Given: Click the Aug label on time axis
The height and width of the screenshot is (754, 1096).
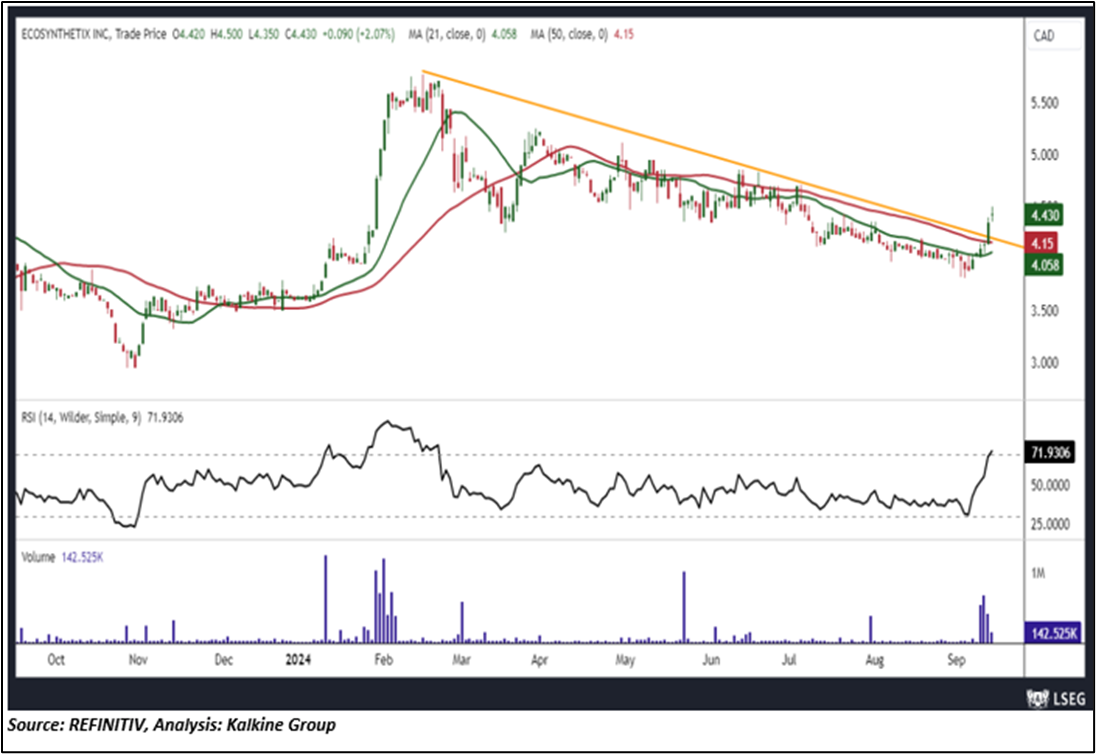Looking at the screenshot, I should click(874, 660).
